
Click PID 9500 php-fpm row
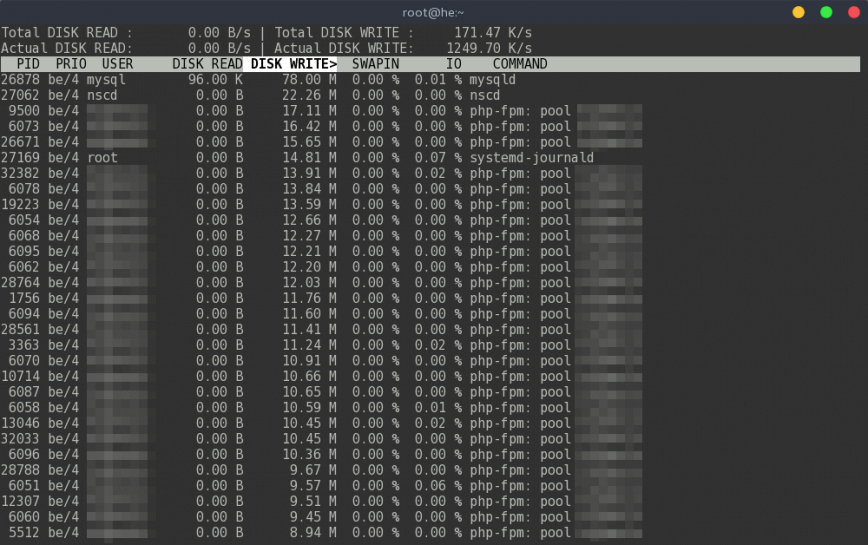click(430, 111)
